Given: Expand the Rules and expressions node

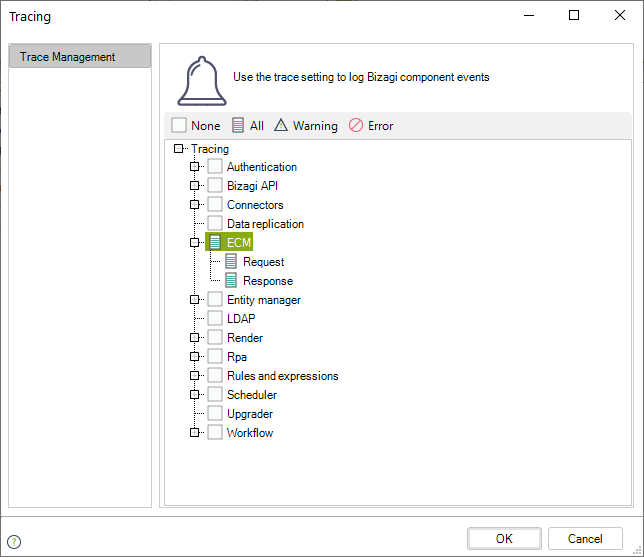Looking at the screenshot, I should tap(194, 375).
